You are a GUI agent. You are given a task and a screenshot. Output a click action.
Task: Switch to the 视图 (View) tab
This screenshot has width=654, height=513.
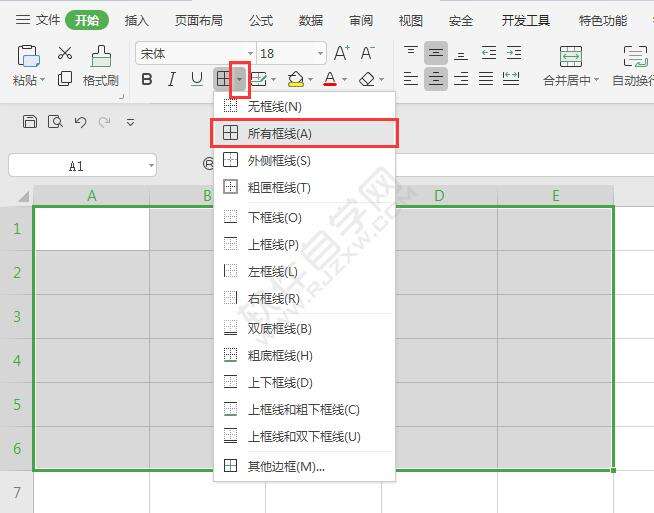click(411, 20)
